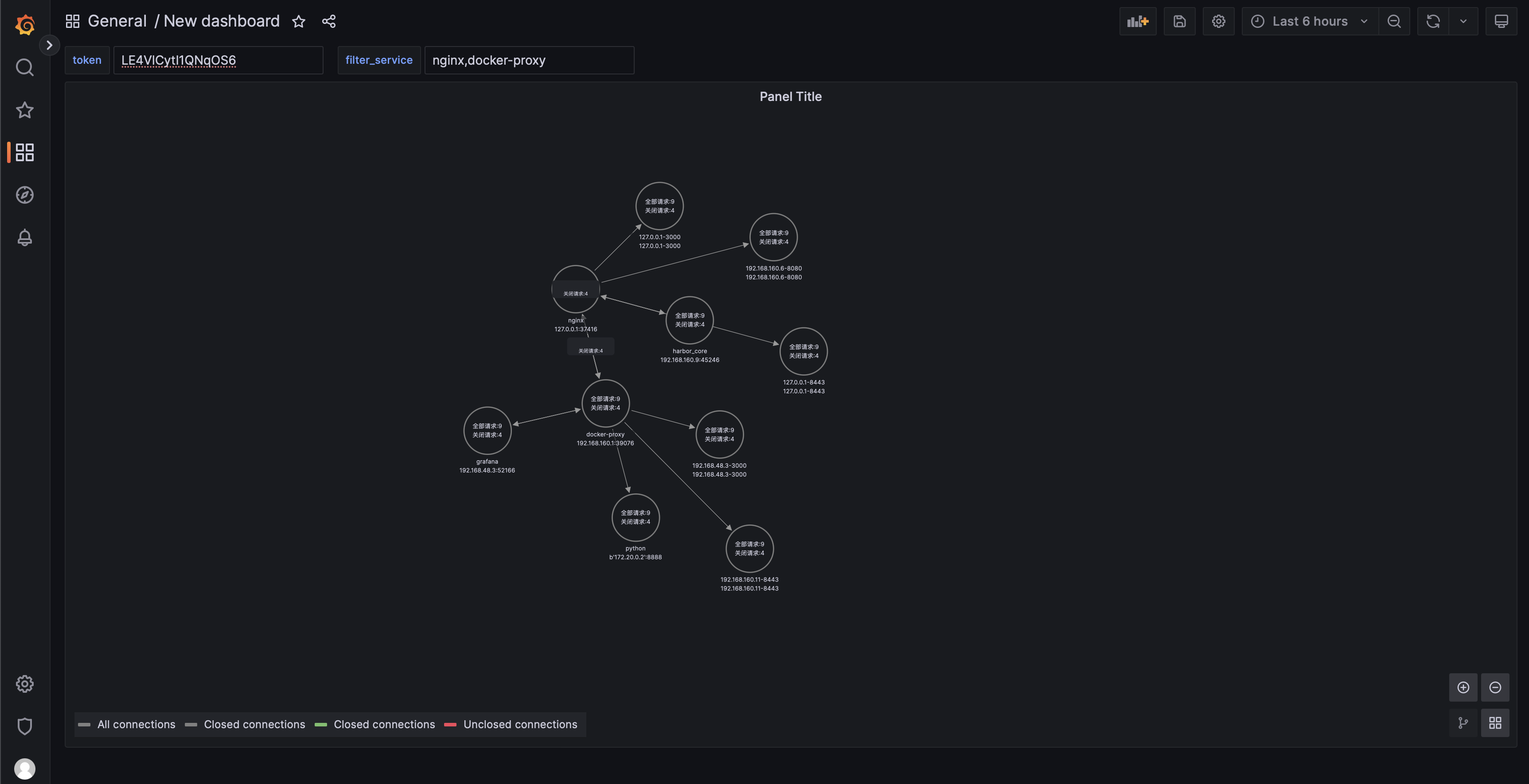
Task: Switch to grid layout view
Action: [1494, 722]
